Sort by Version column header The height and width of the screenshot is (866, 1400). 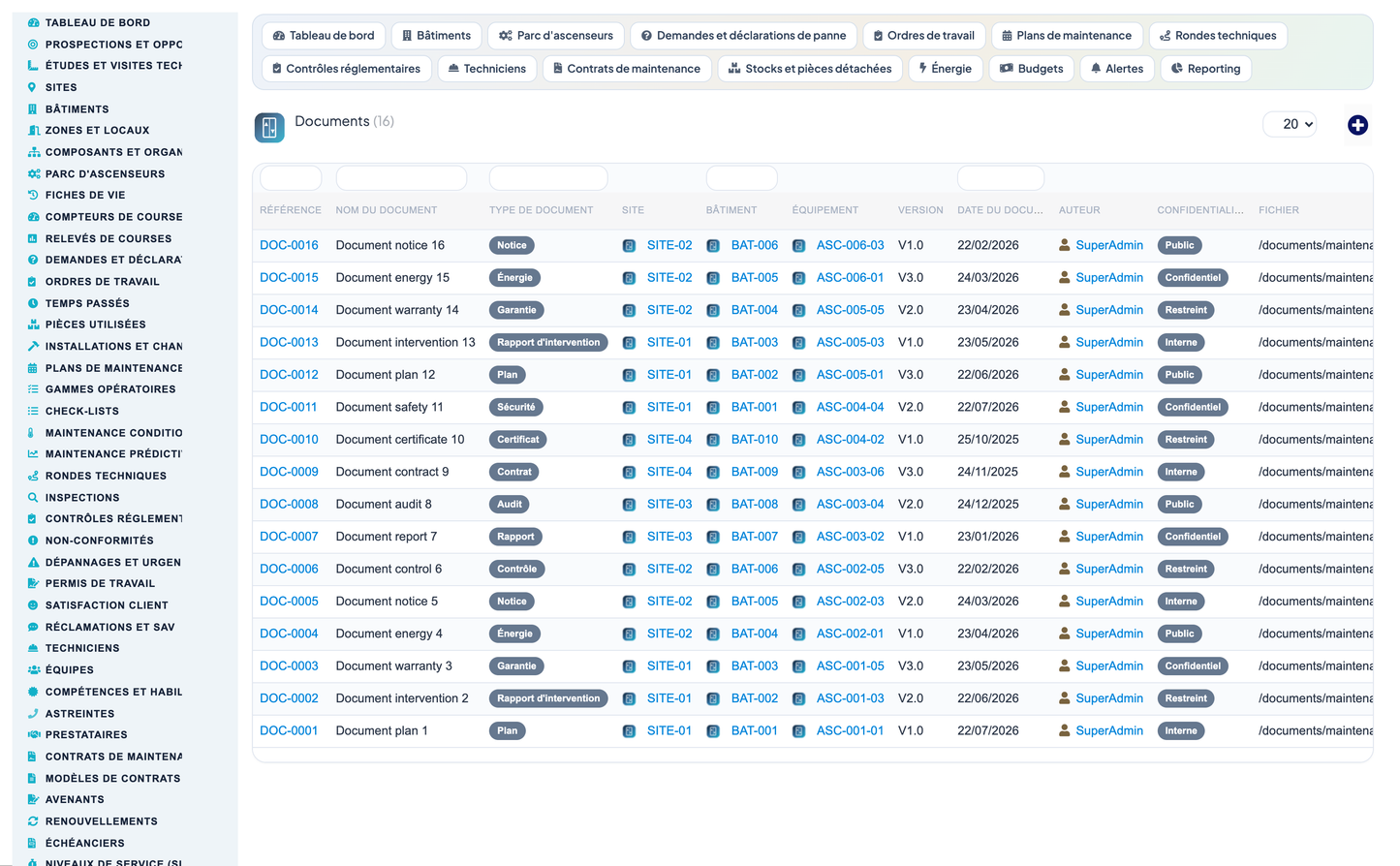[920, 210]
